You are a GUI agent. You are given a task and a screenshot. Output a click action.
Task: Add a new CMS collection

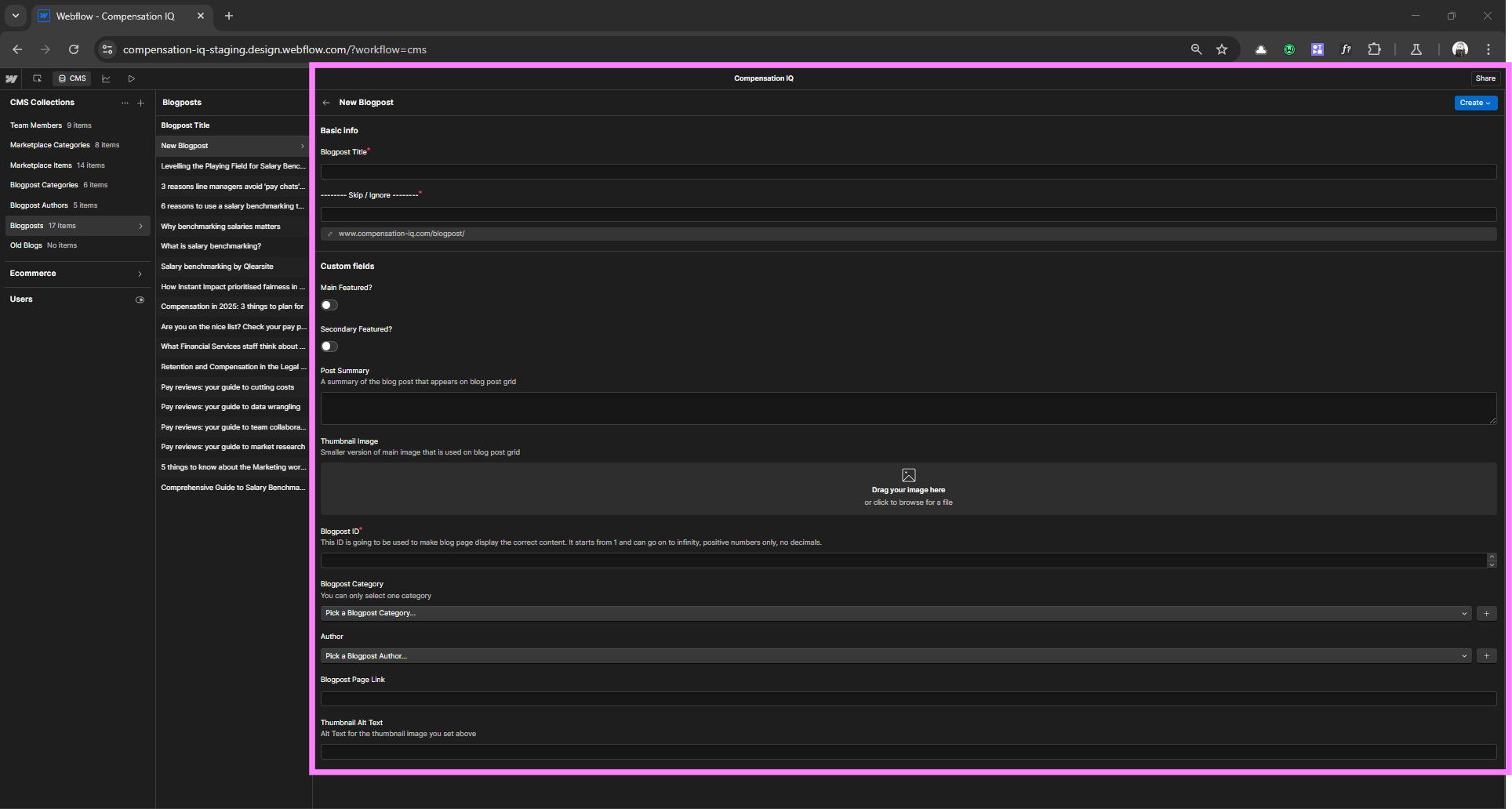click(140, 103)
